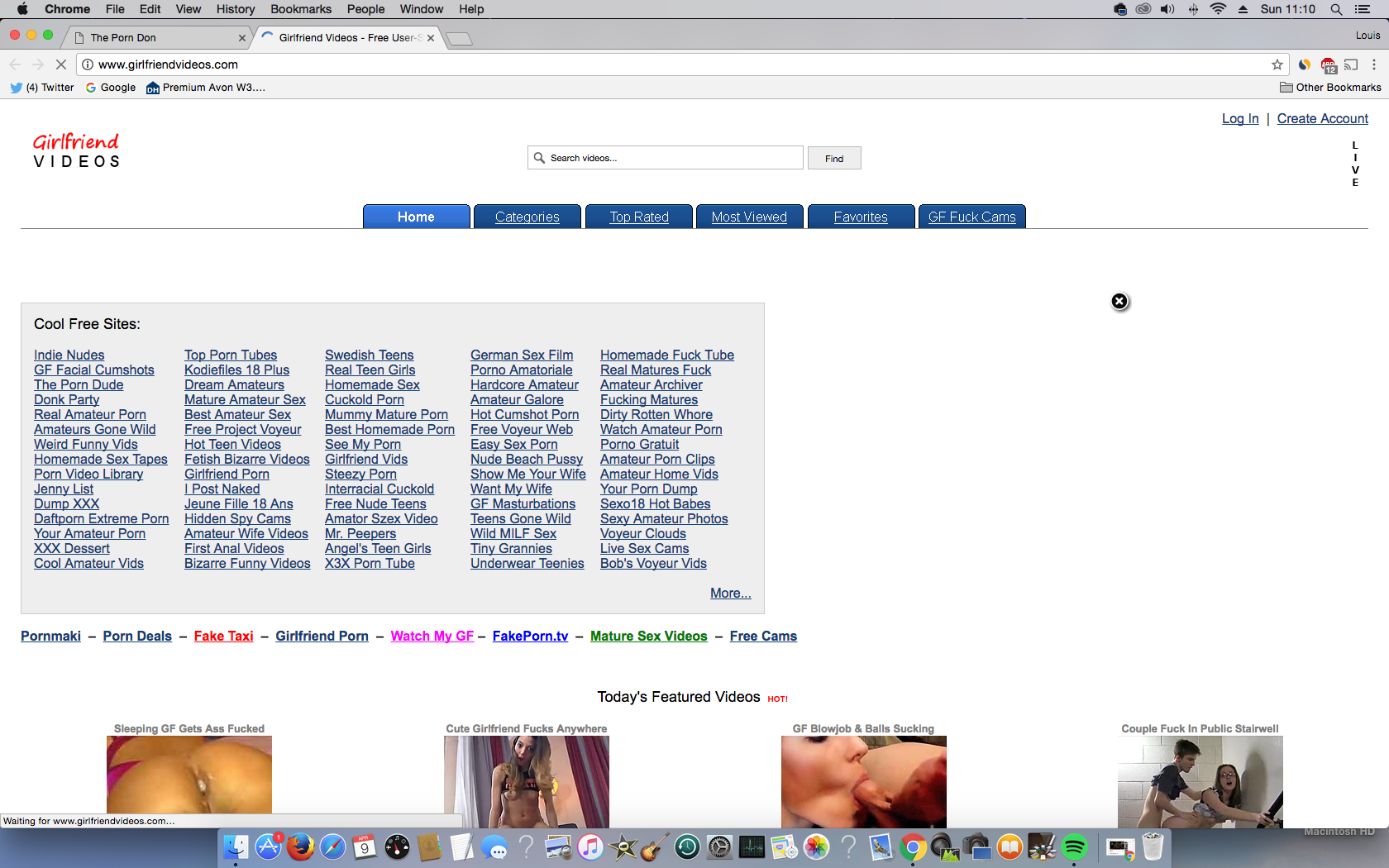Open Photos app from the dock
This screenshot has width=1389, height=868.
(816, 847)
